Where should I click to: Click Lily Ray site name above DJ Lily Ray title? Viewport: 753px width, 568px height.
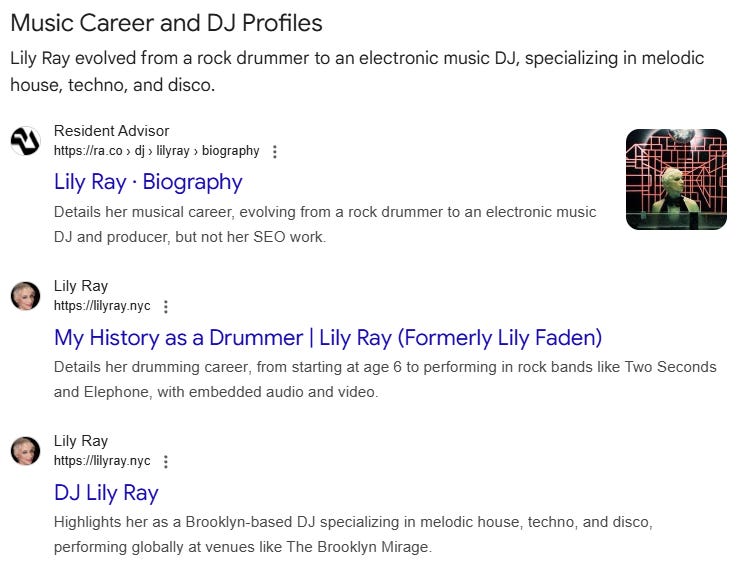point(81,441)
